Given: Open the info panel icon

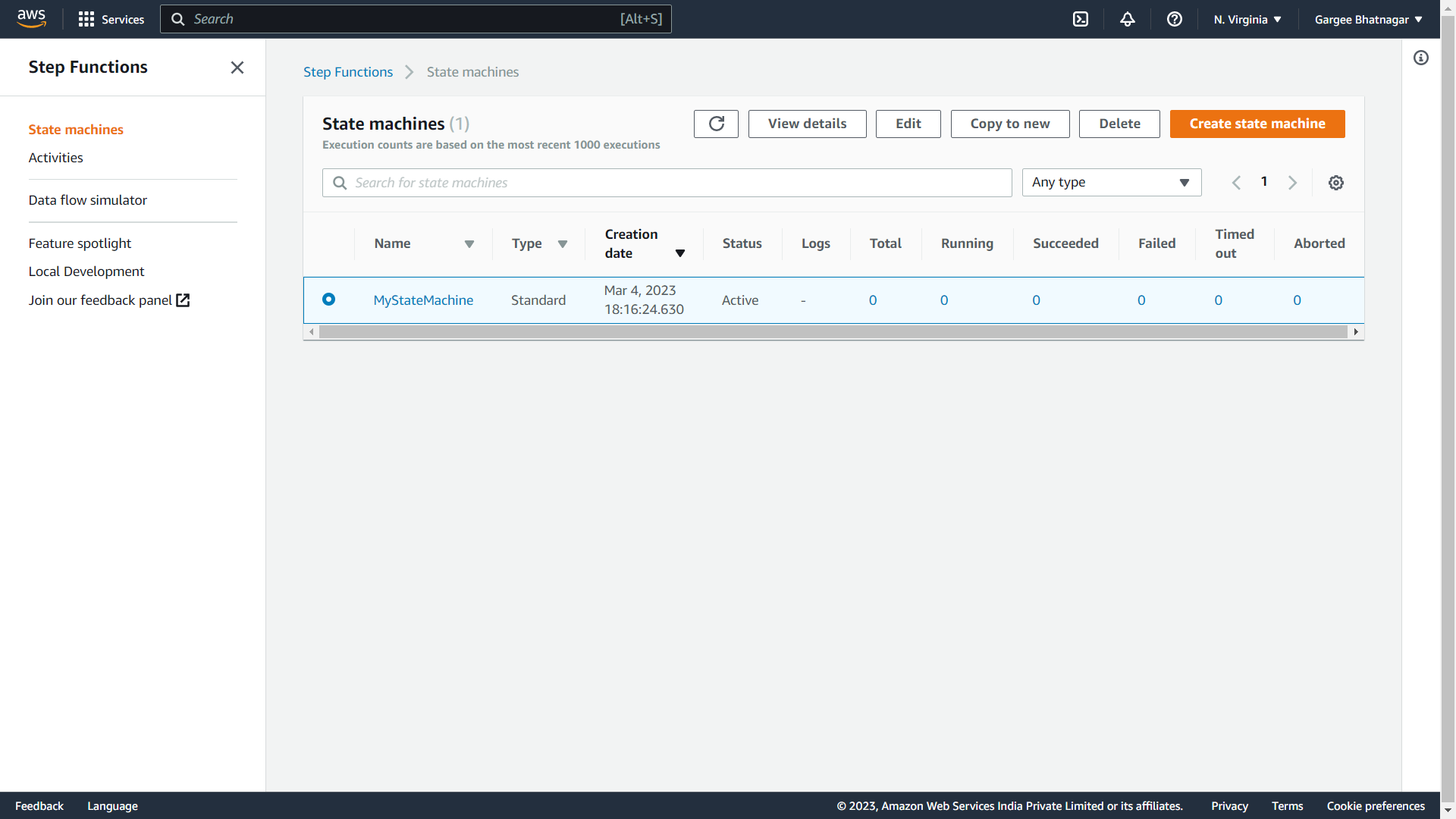Looking at the screenshot, I should tap(1421, 58).
